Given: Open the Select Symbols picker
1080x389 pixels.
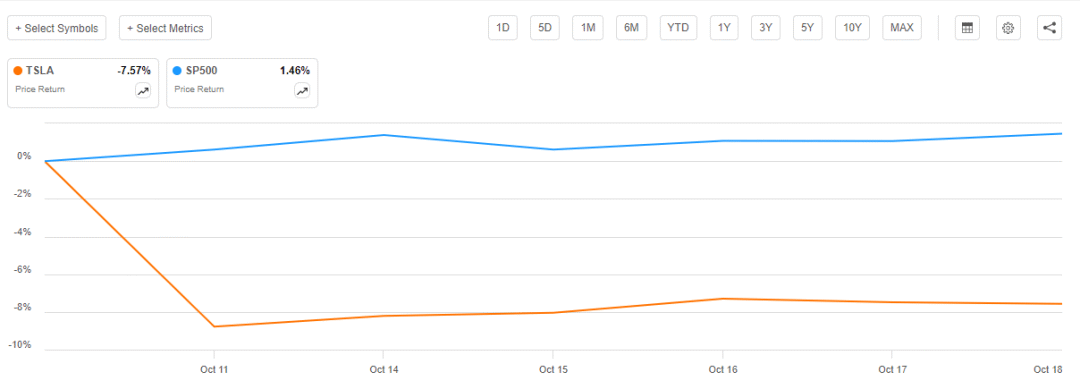Looking at the screenshot, I should 56,28.
